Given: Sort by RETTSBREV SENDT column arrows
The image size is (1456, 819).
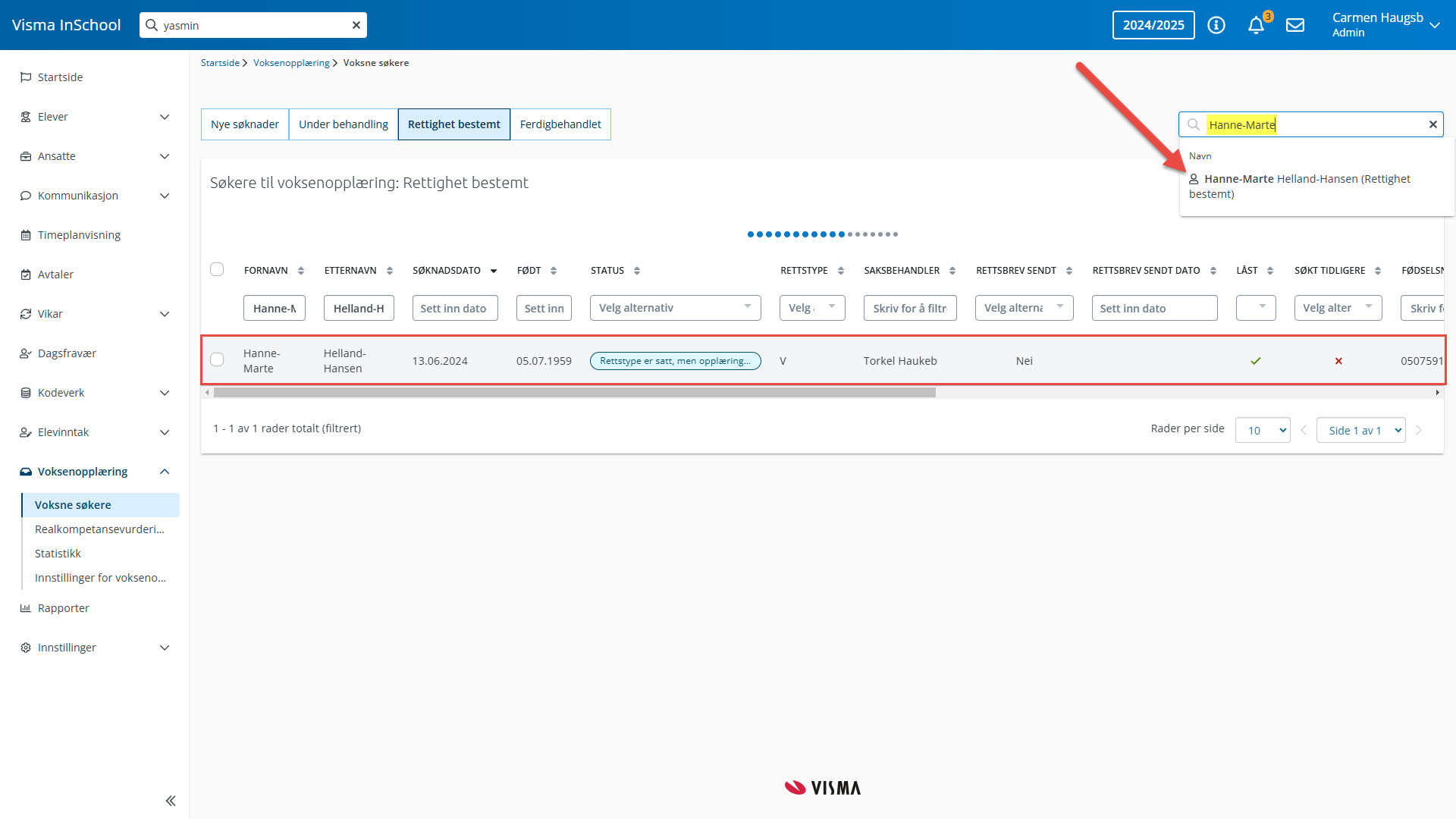Looking at the screenshot, I should tap(1069, 271).
